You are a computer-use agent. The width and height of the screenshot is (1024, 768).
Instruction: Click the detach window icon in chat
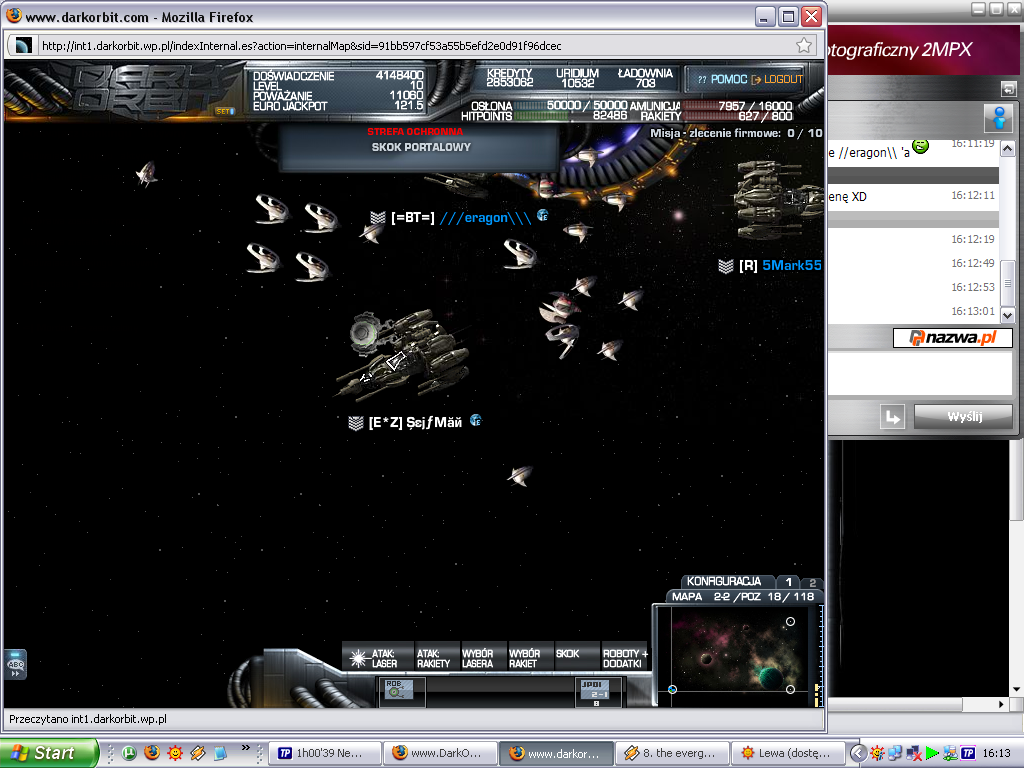(x=1008, y=89)
